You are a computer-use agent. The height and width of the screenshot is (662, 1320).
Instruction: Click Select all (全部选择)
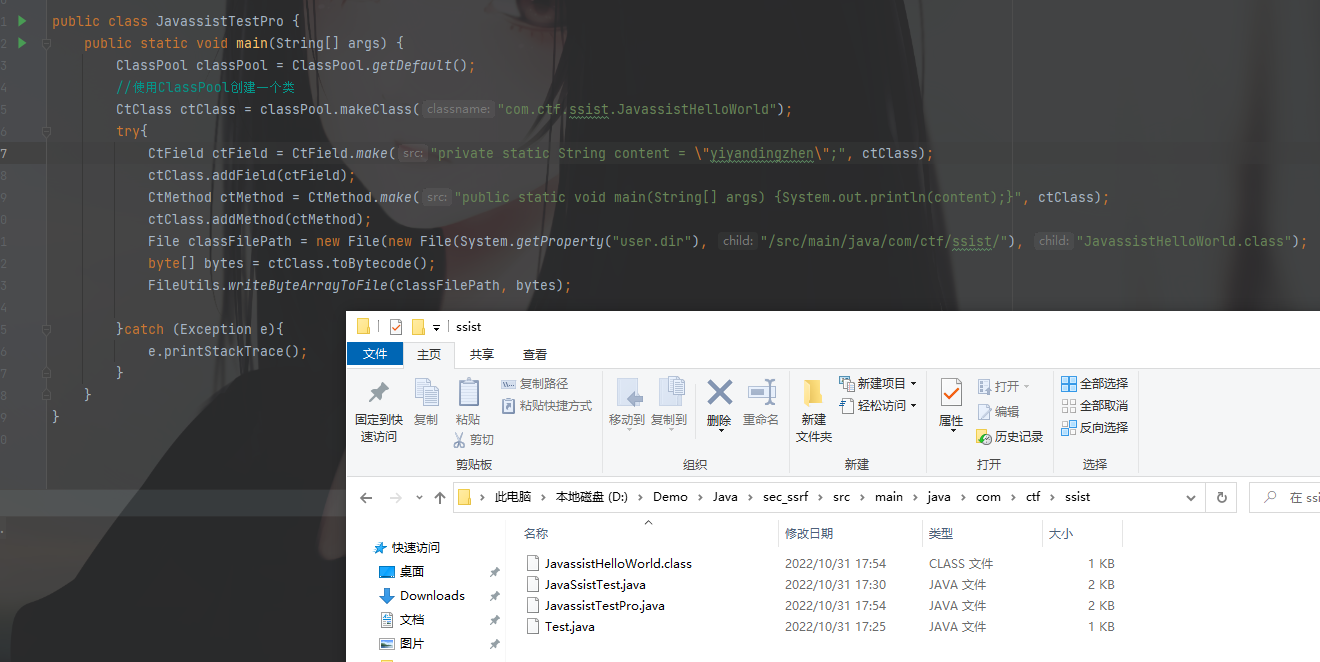click(1094, 384)
